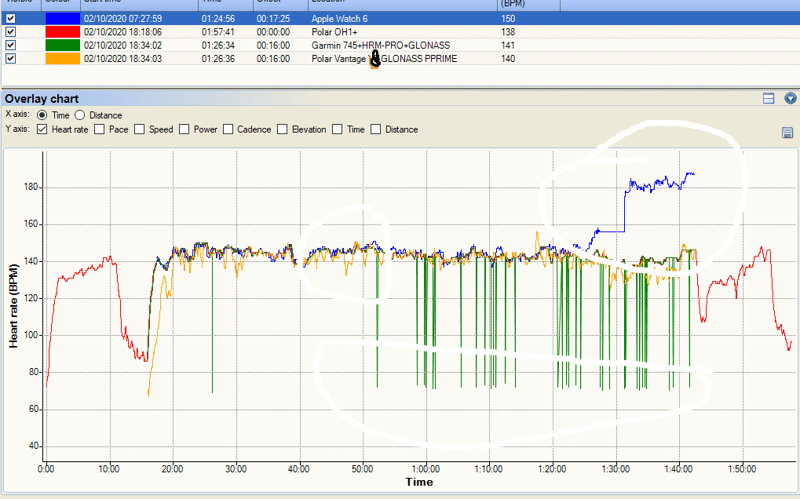800x499 pixels.
Task: Select start time 02/10/2020 18:18:06
Action: click(x=123, y=32)
